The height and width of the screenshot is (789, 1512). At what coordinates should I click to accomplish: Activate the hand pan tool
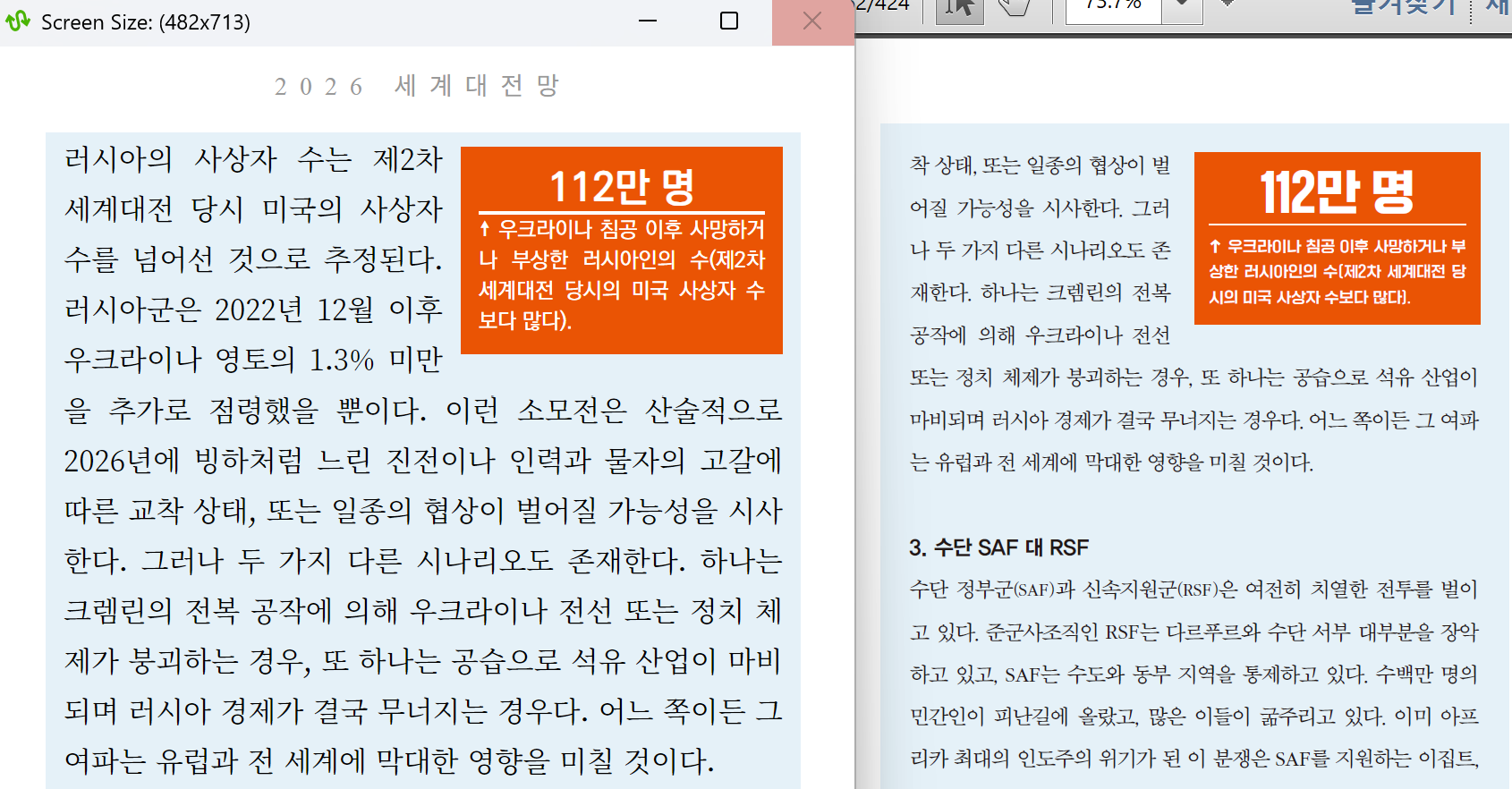point(1015,7)
